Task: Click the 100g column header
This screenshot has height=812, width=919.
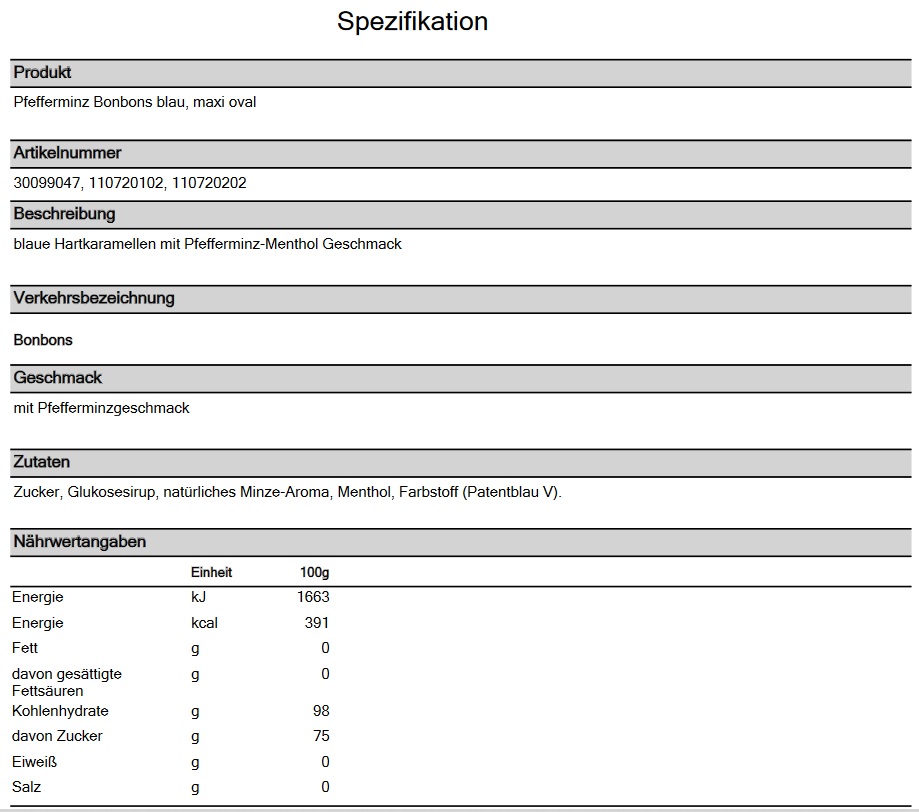Action: click(314, 572)
